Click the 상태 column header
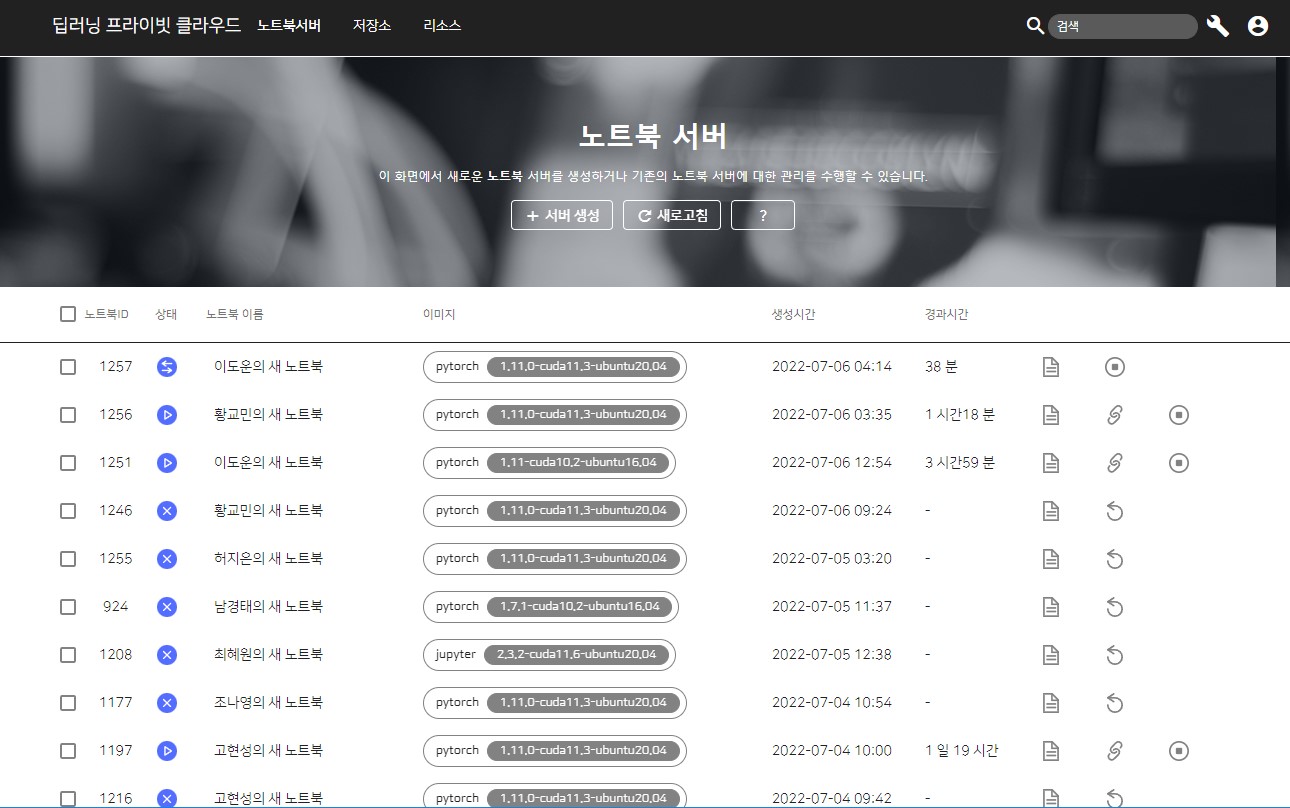The width and height of the screenshot is (1290, 808). click(x=166, y=314)
